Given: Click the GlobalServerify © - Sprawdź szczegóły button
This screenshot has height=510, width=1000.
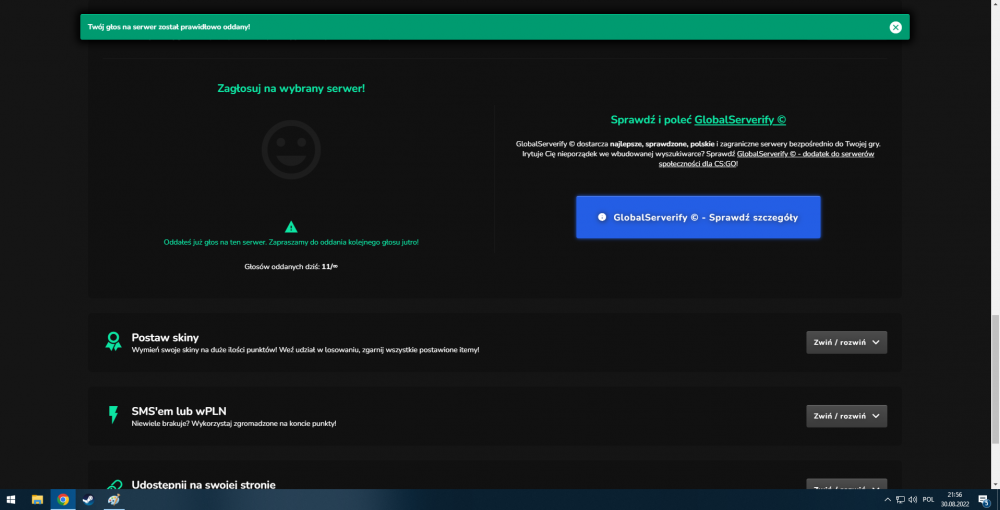Looking at the screenshot, I should [698, 217].
